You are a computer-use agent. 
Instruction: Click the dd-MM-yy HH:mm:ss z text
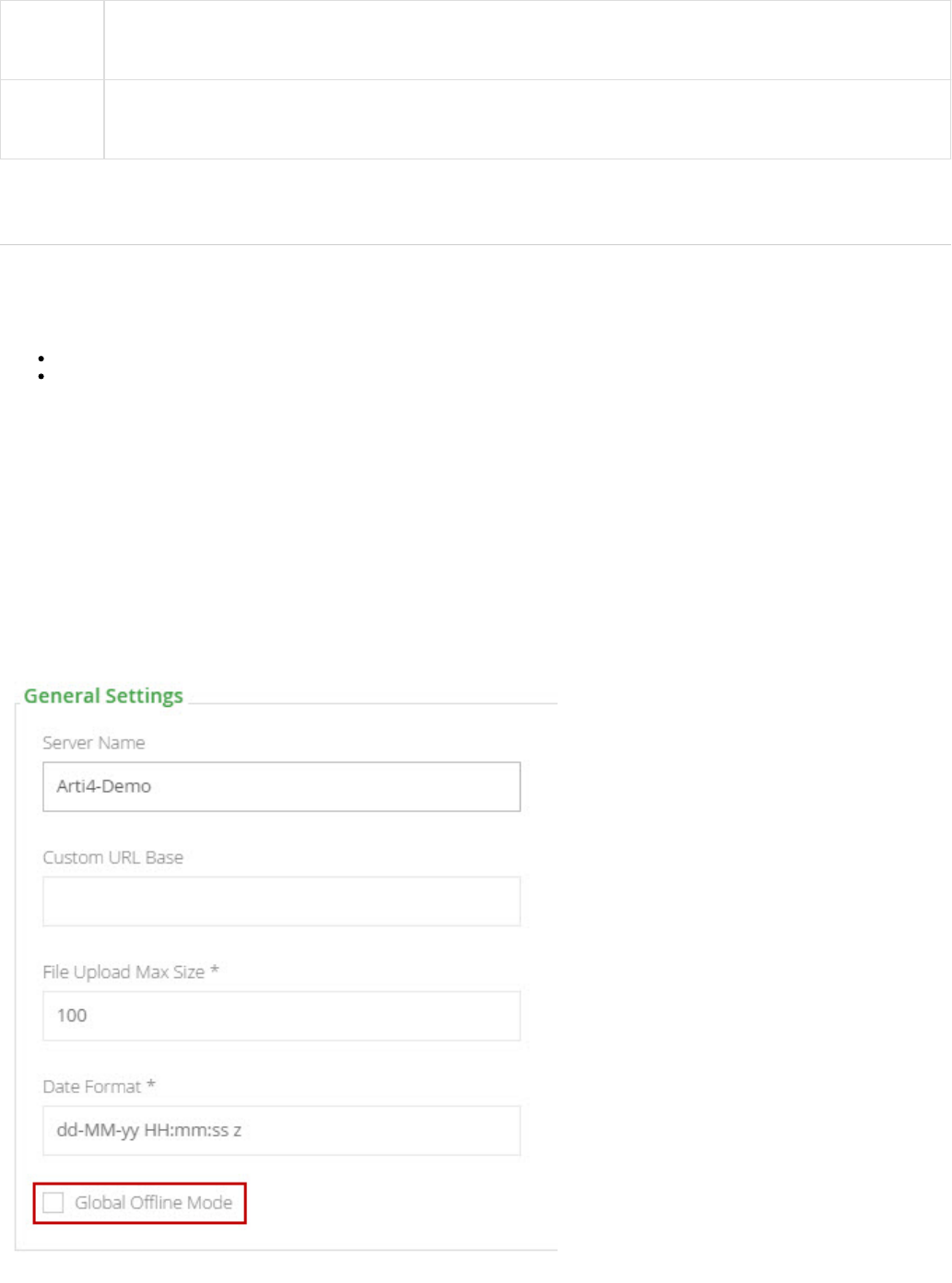point(149,1130)
